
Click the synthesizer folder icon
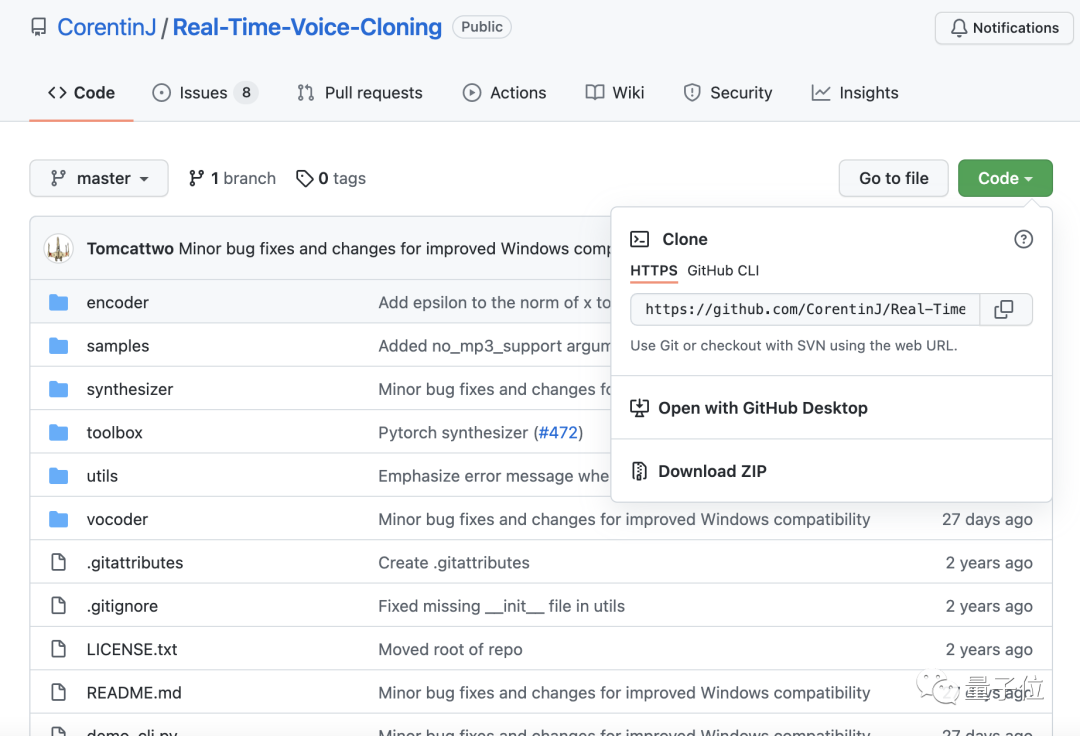(x=59, y=389)
